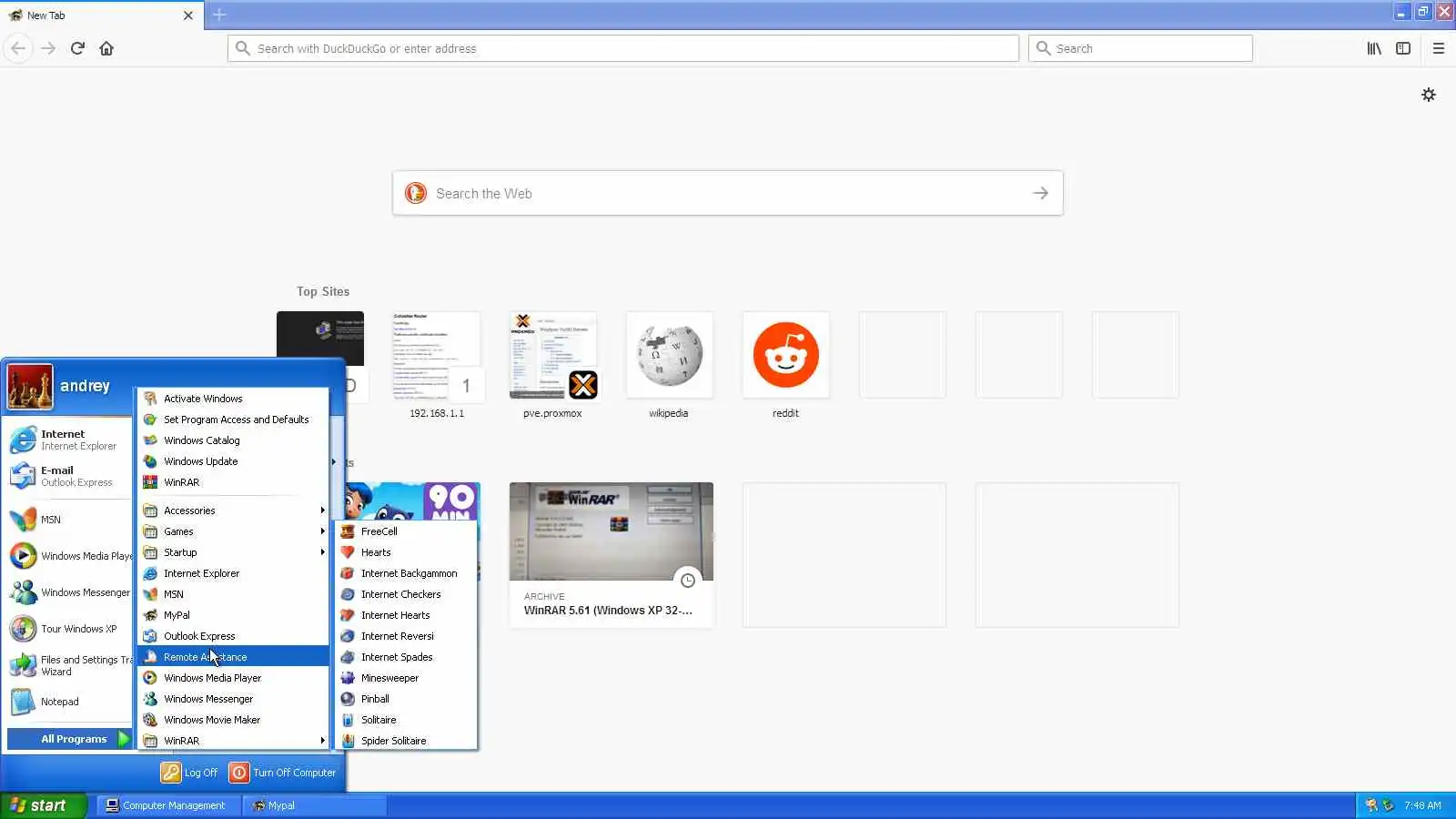1456x819 pixels.
Task: Expand the Accessories submenu
Action: pos(233,511)
